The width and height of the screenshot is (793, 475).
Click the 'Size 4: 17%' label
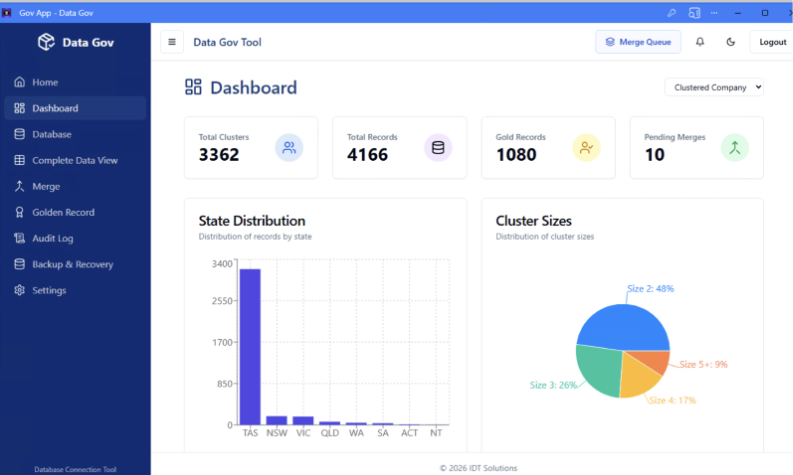pos(672,400)
